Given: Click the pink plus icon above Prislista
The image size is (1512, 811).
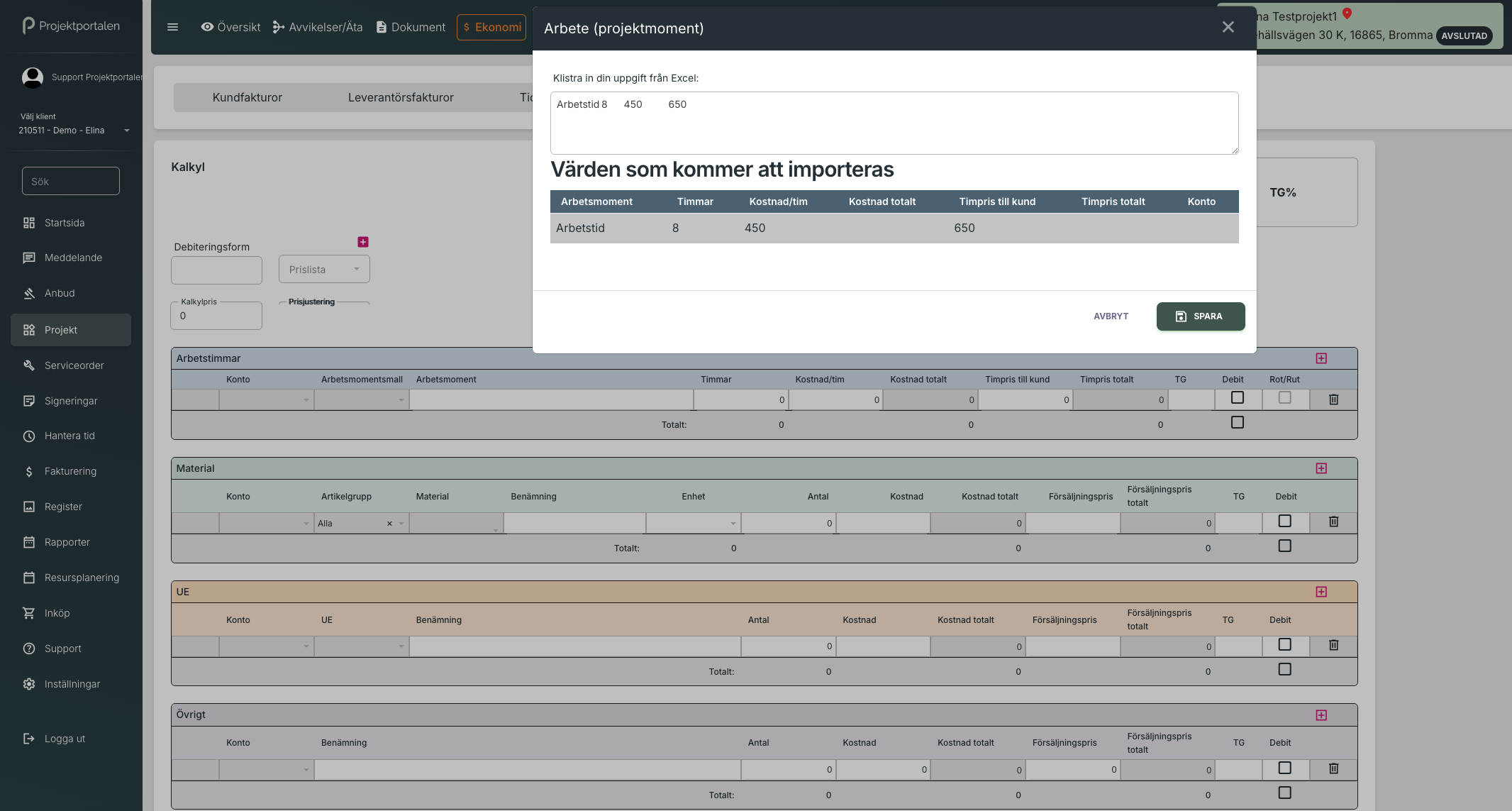Looking at the screenshot, I should point(363,242).
